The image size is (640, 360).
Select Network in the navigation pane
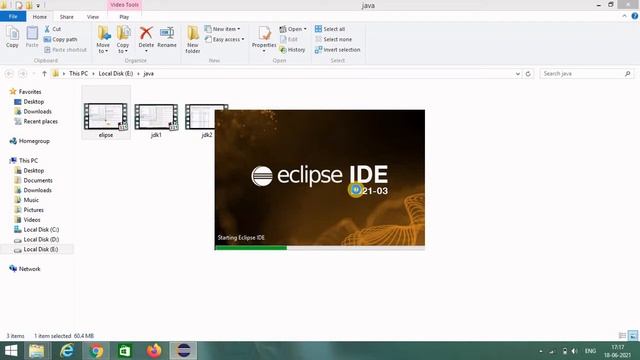(x=29, y=269)
